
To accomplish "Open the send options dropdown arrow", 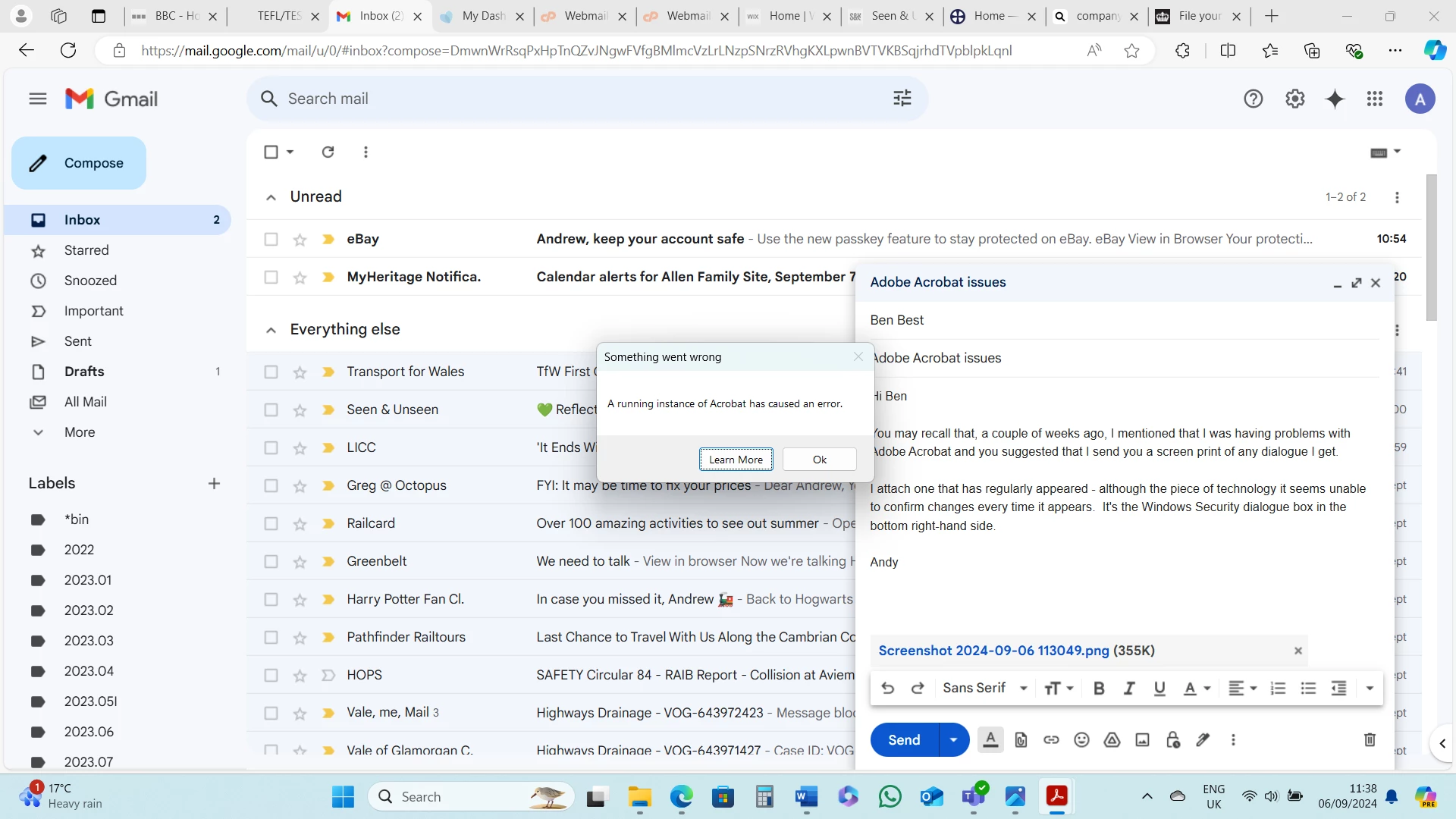I will [x=953, y=740].
